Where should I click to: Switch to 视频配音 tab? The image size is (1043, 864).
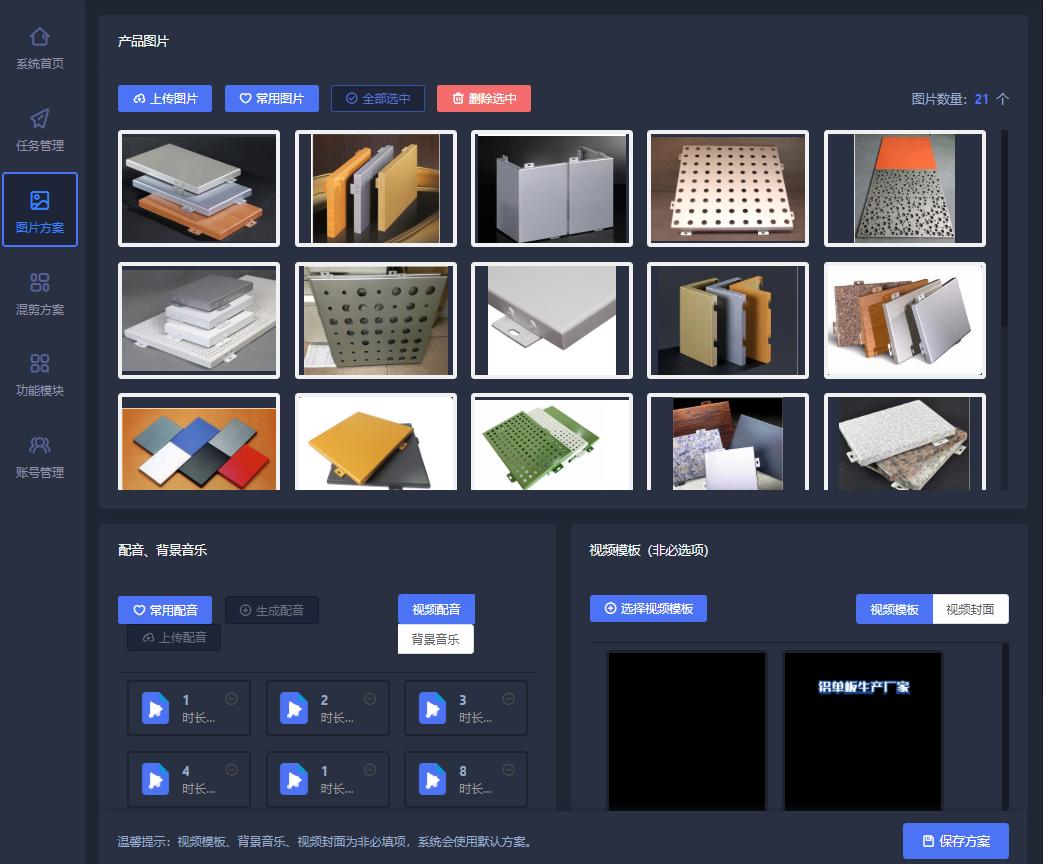436,609
